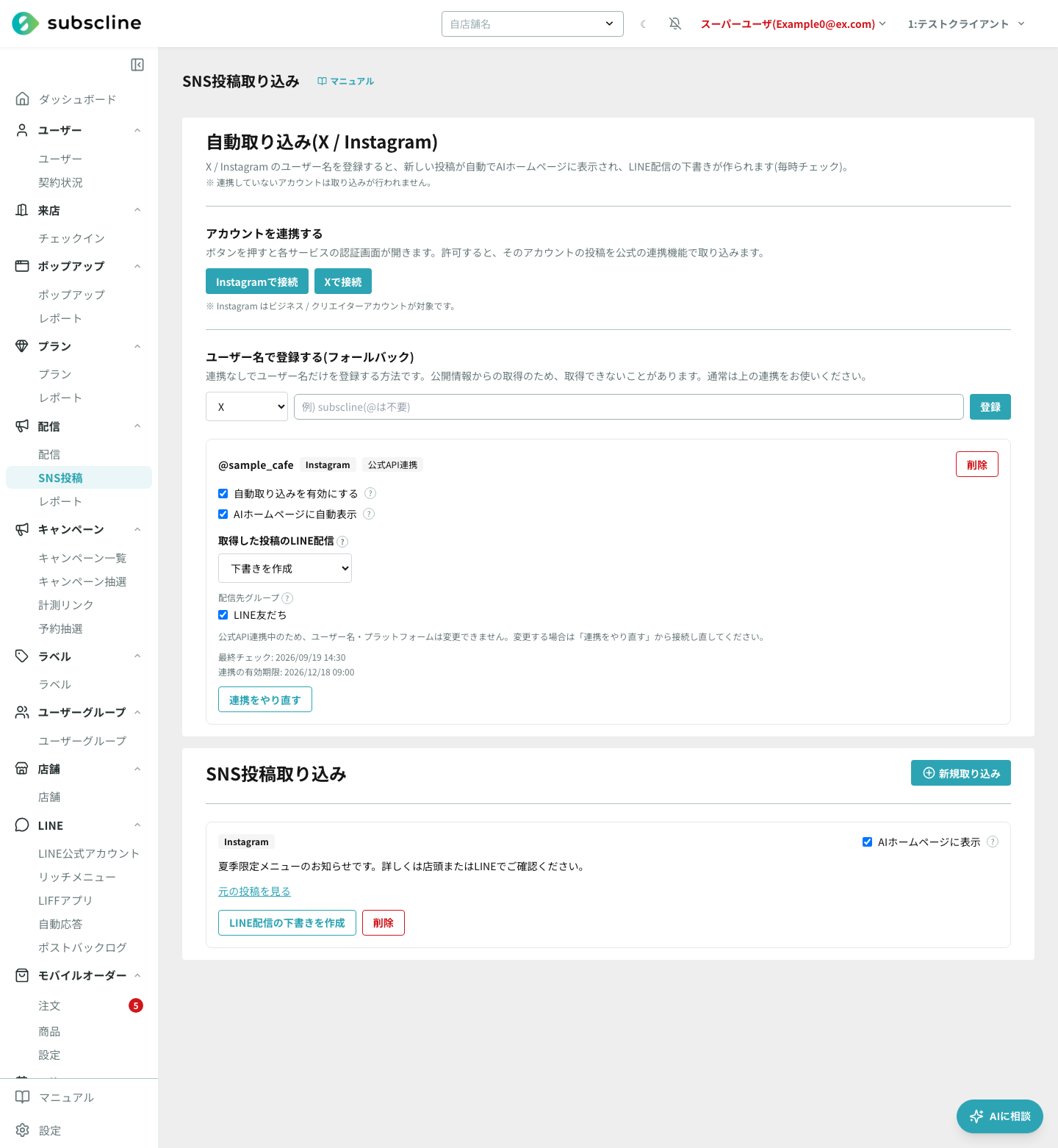Open the 自店舗名 store dropdown

[x=533, y=24]
